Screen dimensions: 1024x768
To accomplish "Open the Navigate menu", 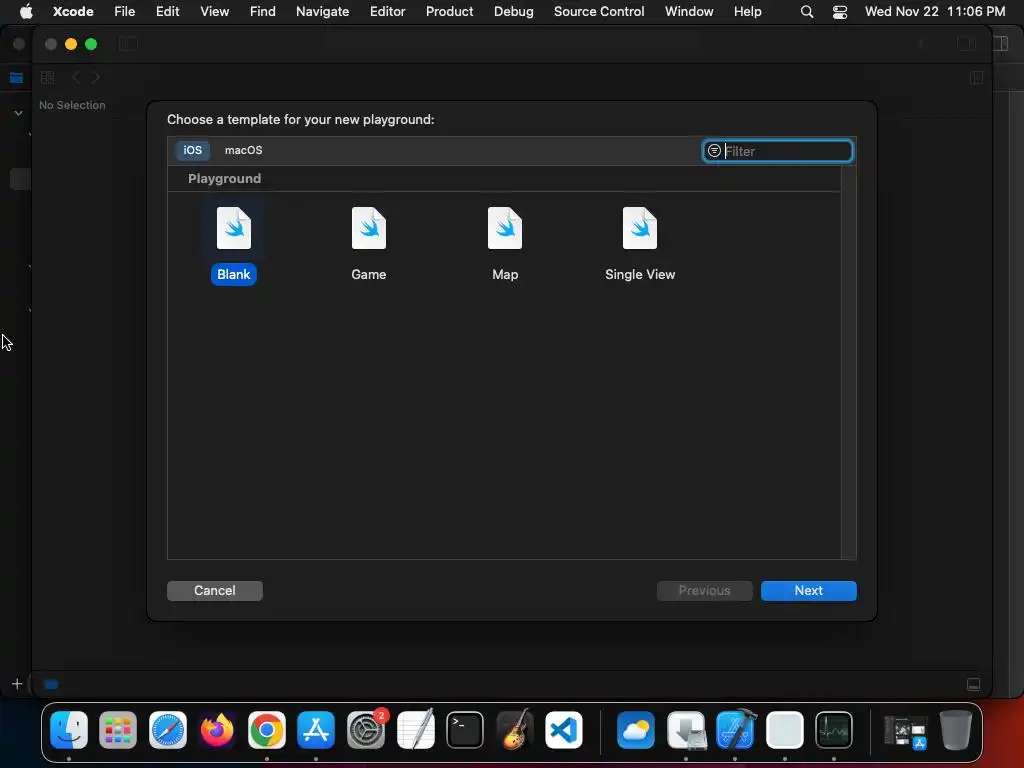I will point(323,11).
